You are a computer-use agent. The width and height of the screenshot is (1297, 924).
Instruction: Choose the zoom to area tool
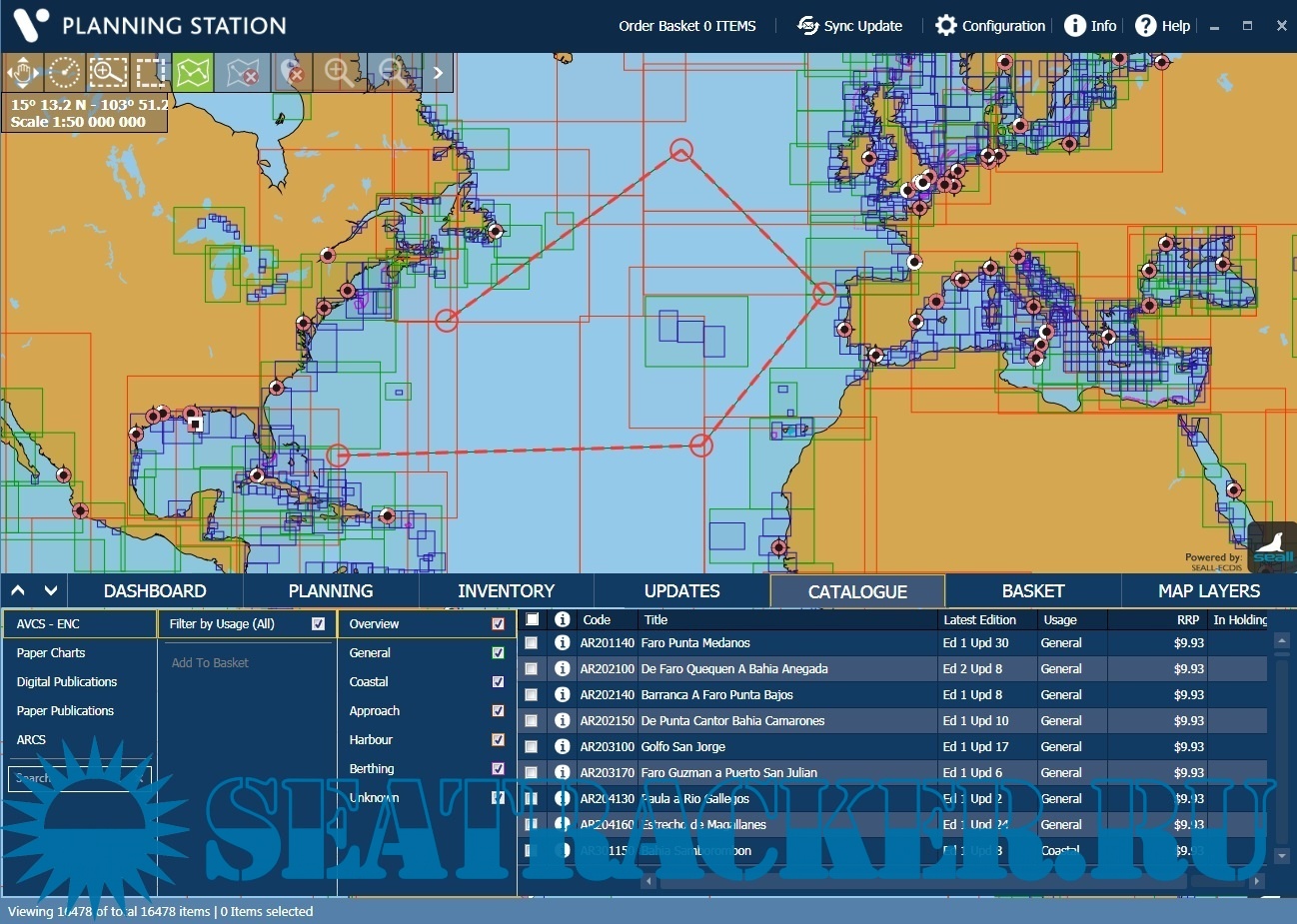pyautogui.click(x=108, y=73)
